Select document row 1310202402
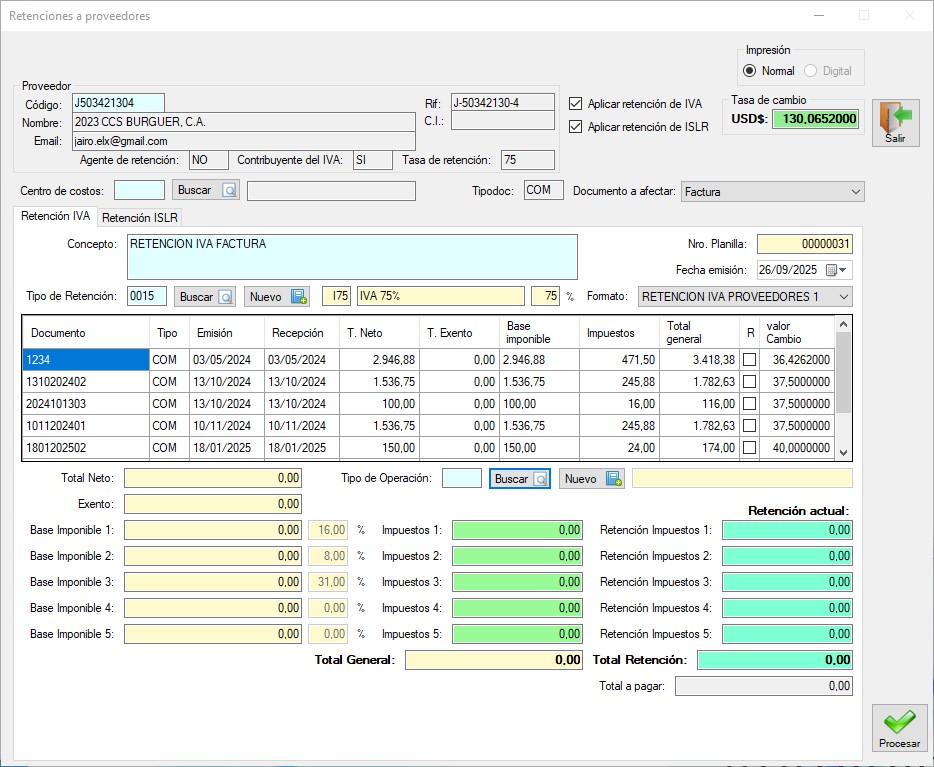The height and width of the screenshot is (767, 934). coord(85,381)
